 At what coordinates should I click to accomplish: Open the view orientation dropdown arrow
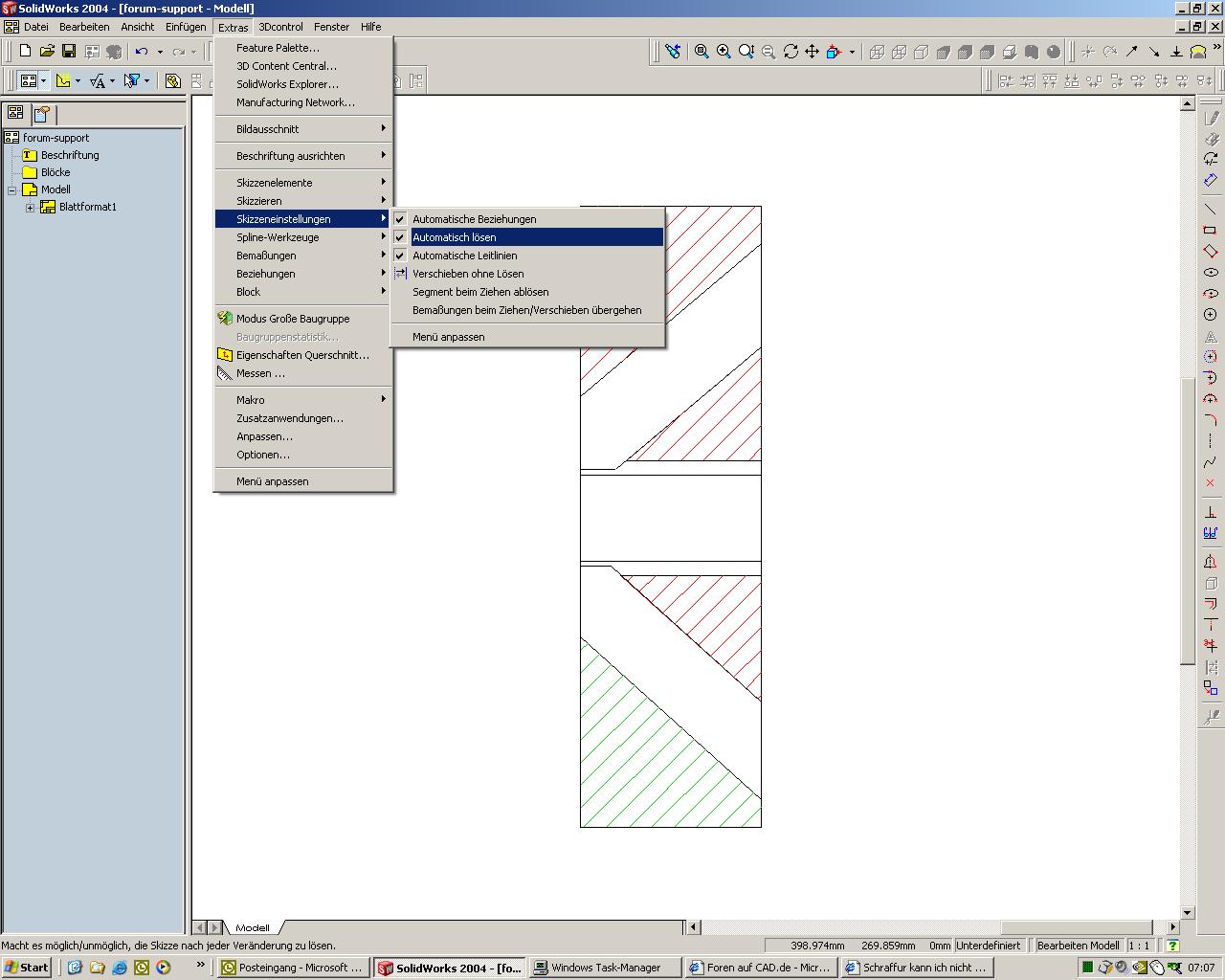tap(852, 52)
